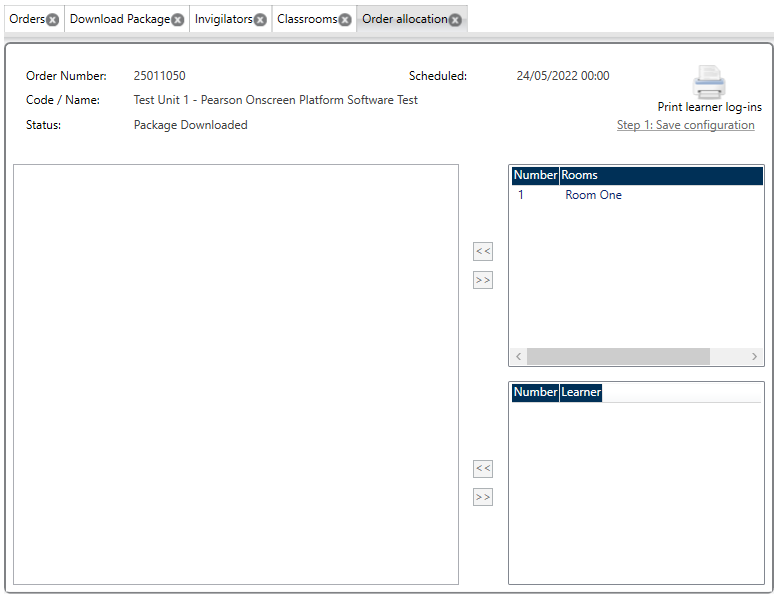Switch to the Invigilators tab
The image size is (777, 598).
click(x=223, y=19)
